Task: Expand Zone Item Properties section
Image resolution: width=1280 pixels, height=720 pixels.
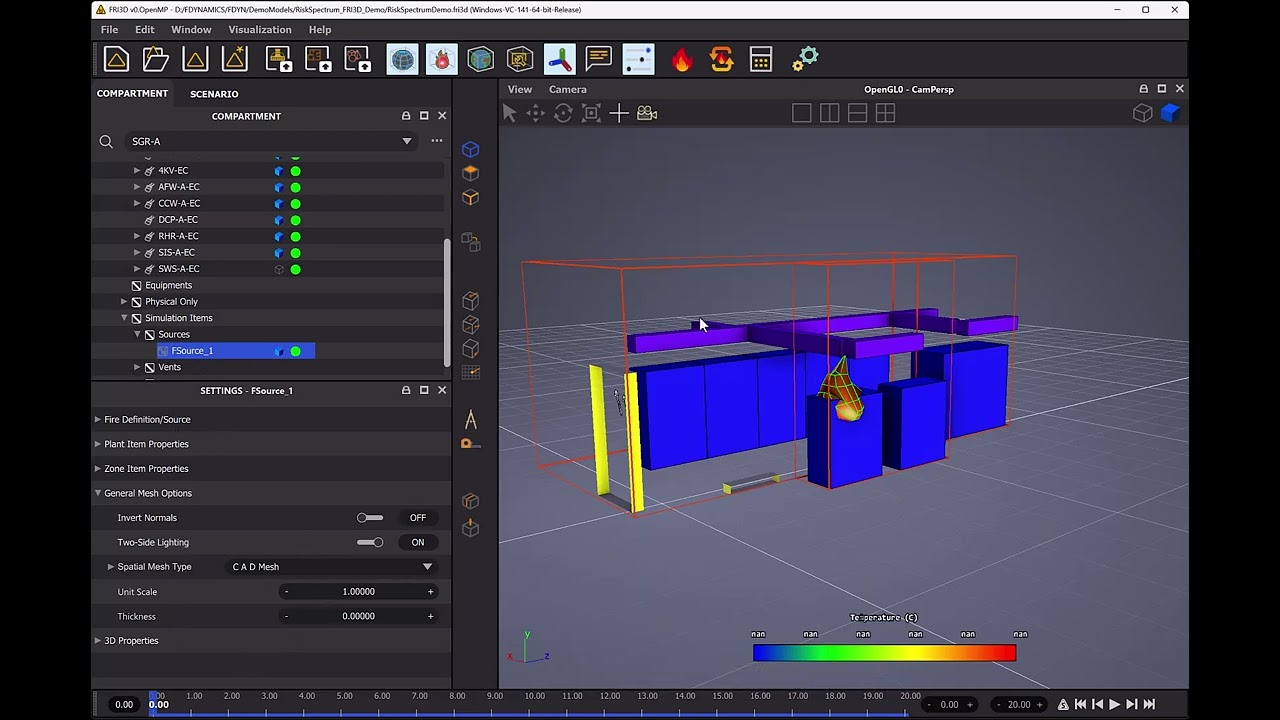Action: point(98,469)
